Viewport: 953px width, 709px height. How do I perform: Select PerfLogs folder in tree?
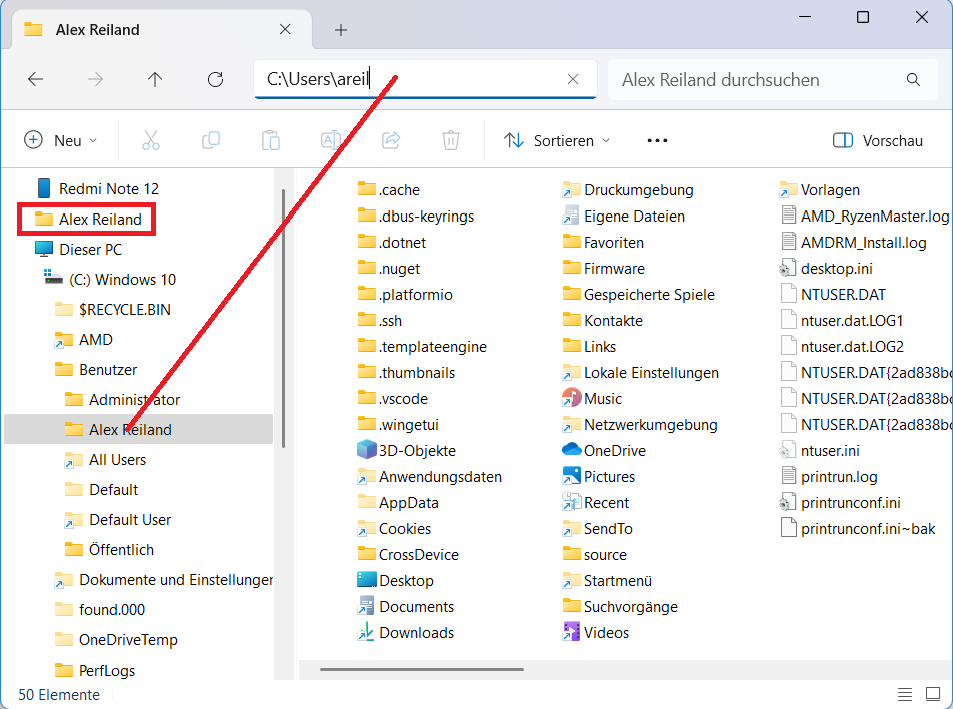pos(95,670)
